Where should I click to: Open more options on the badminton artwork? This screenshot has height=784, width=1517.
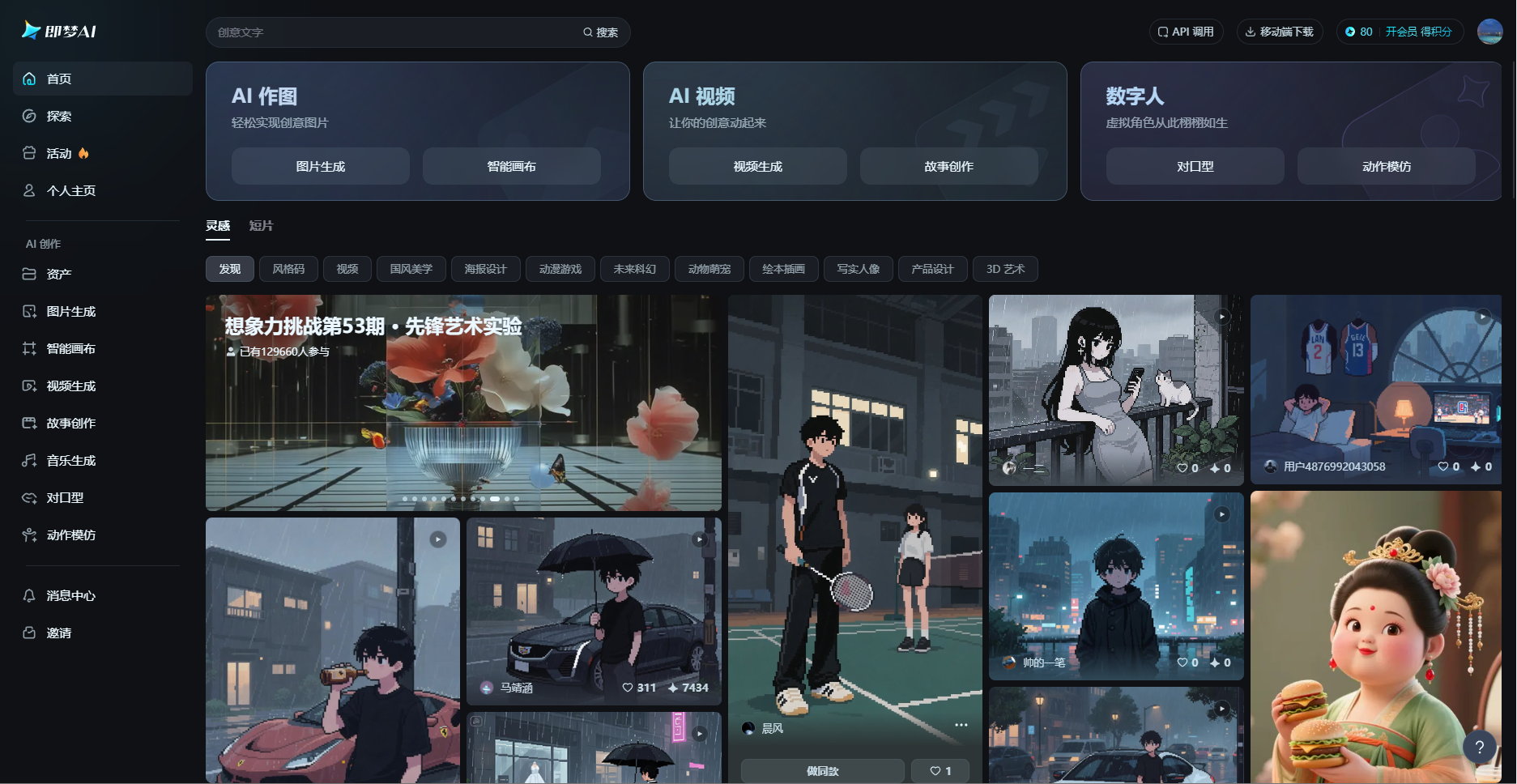tap(961, 725)
